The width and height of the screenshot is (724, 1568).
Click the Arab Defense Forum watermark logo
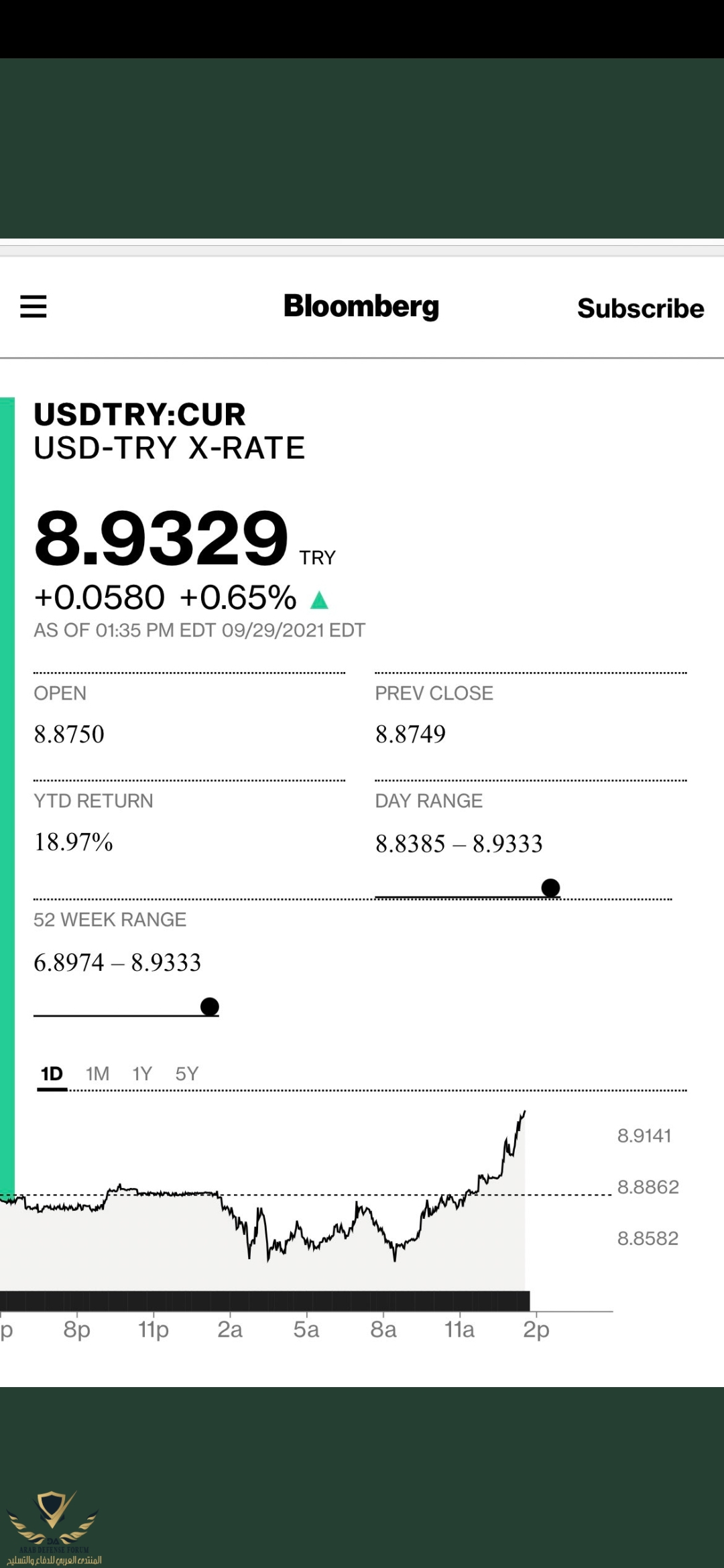point(54,1527)
